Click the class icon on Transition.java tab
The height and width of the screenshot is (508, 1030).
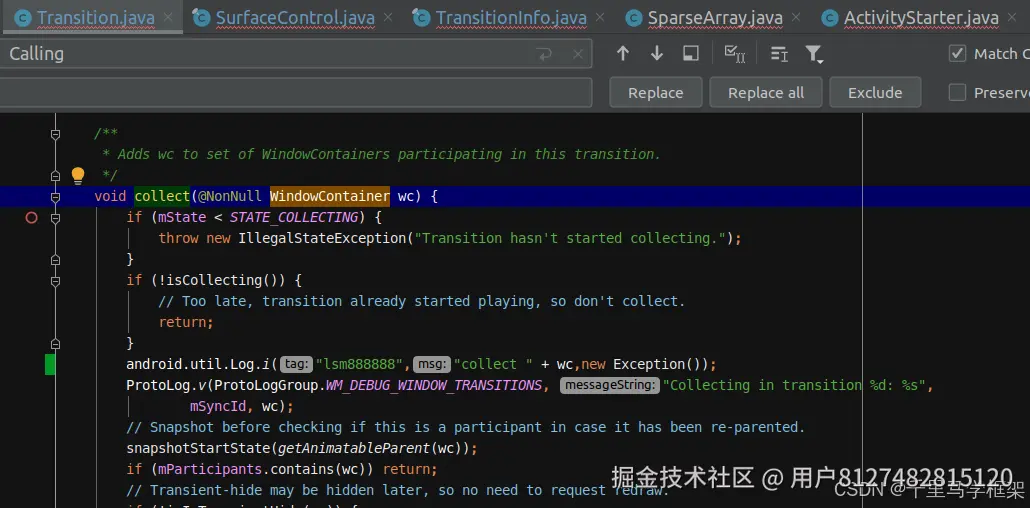pyautogui.click(x=23, y=18)
